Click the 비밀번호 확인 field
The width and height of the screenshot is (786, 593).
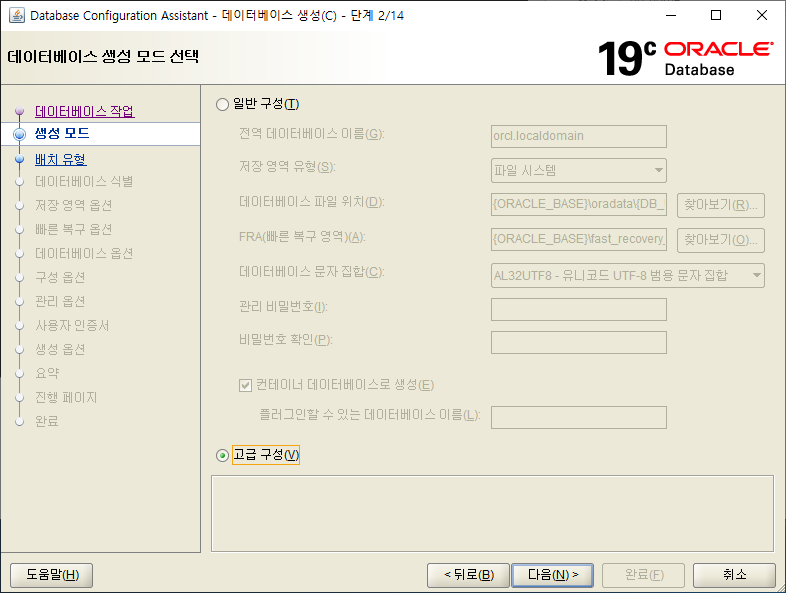coord(578,342)
